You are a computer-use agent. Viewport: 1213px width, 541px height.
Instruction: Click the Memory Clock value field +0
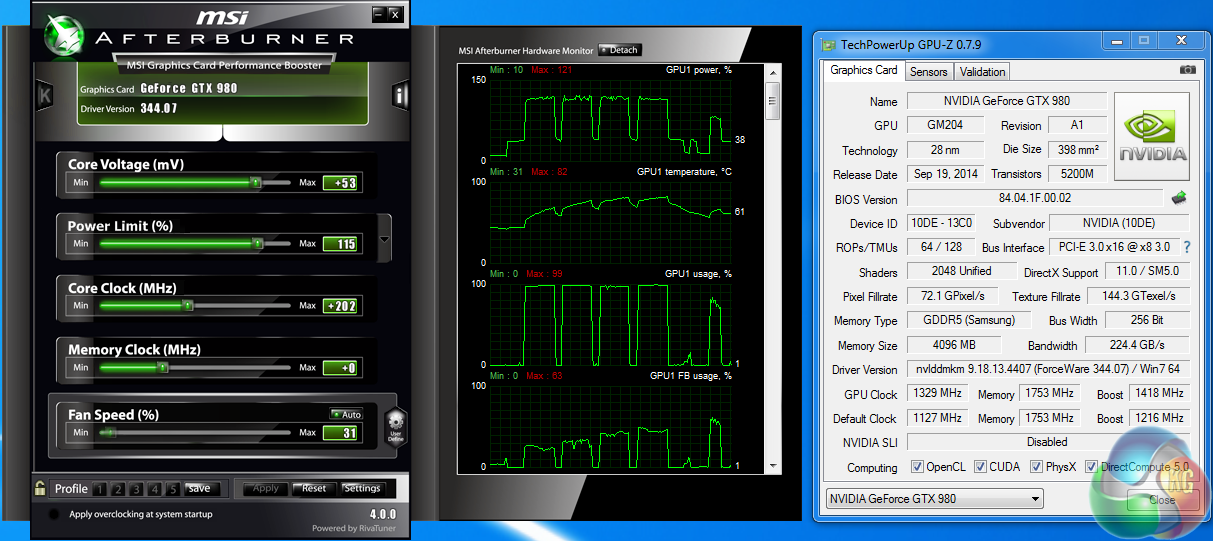(x=340, y=368)
